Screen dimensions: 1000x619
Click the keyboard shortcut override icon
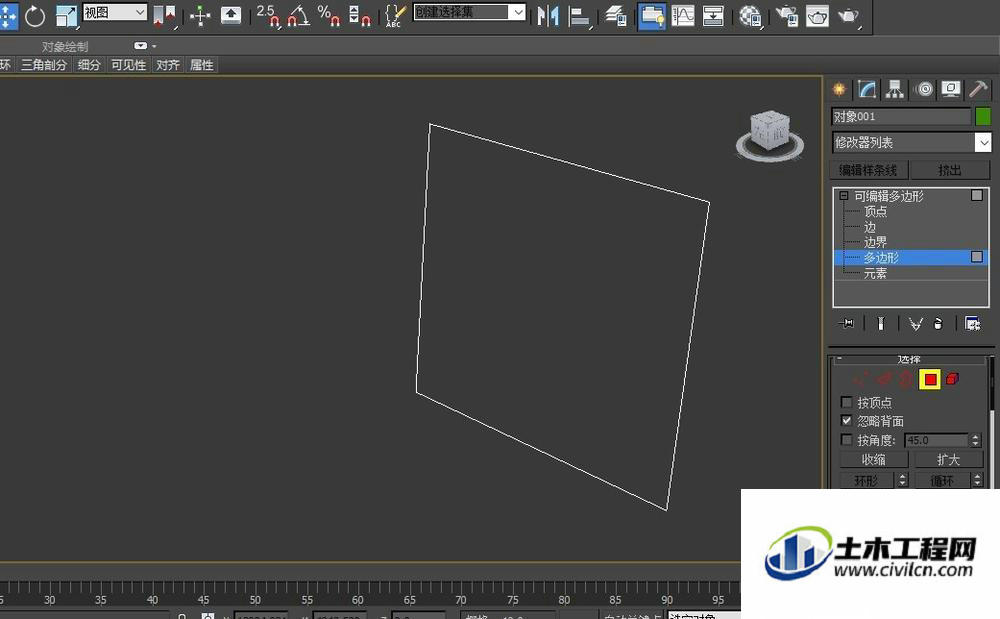(231, 15)
